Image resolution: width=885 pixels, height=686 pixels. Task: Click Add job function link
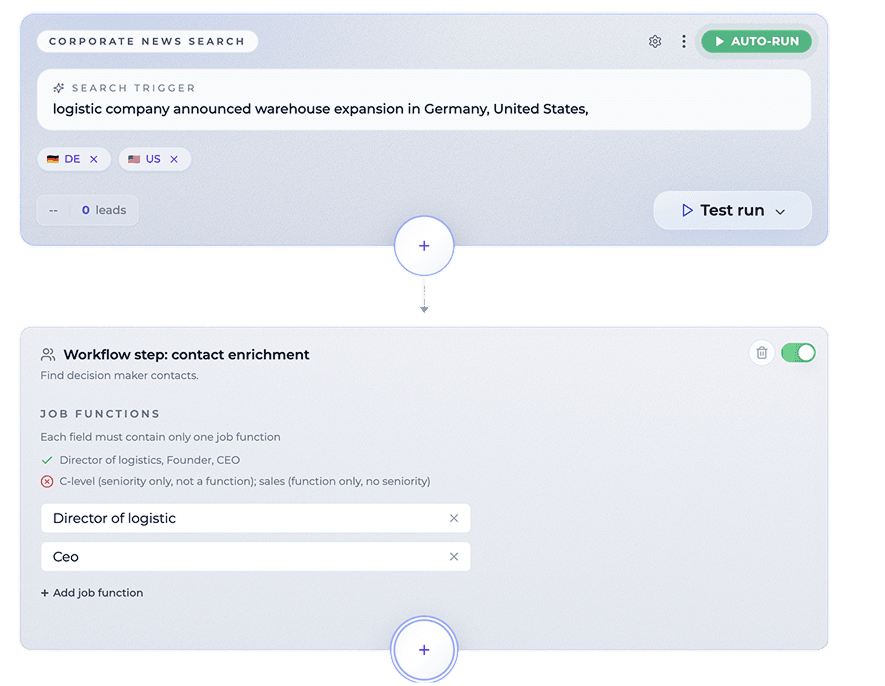(92, 593)
